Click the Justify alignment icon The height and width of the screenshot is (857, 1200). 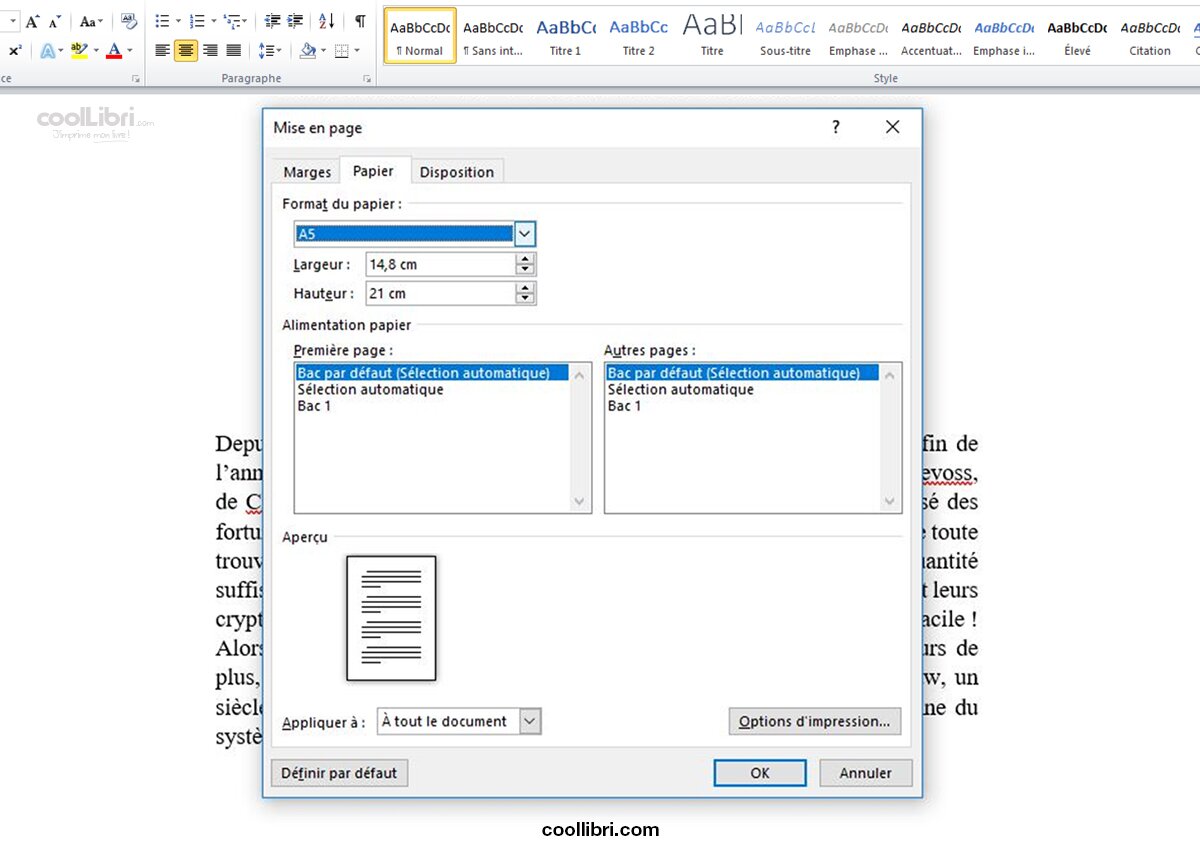click(x=233, y=50)
